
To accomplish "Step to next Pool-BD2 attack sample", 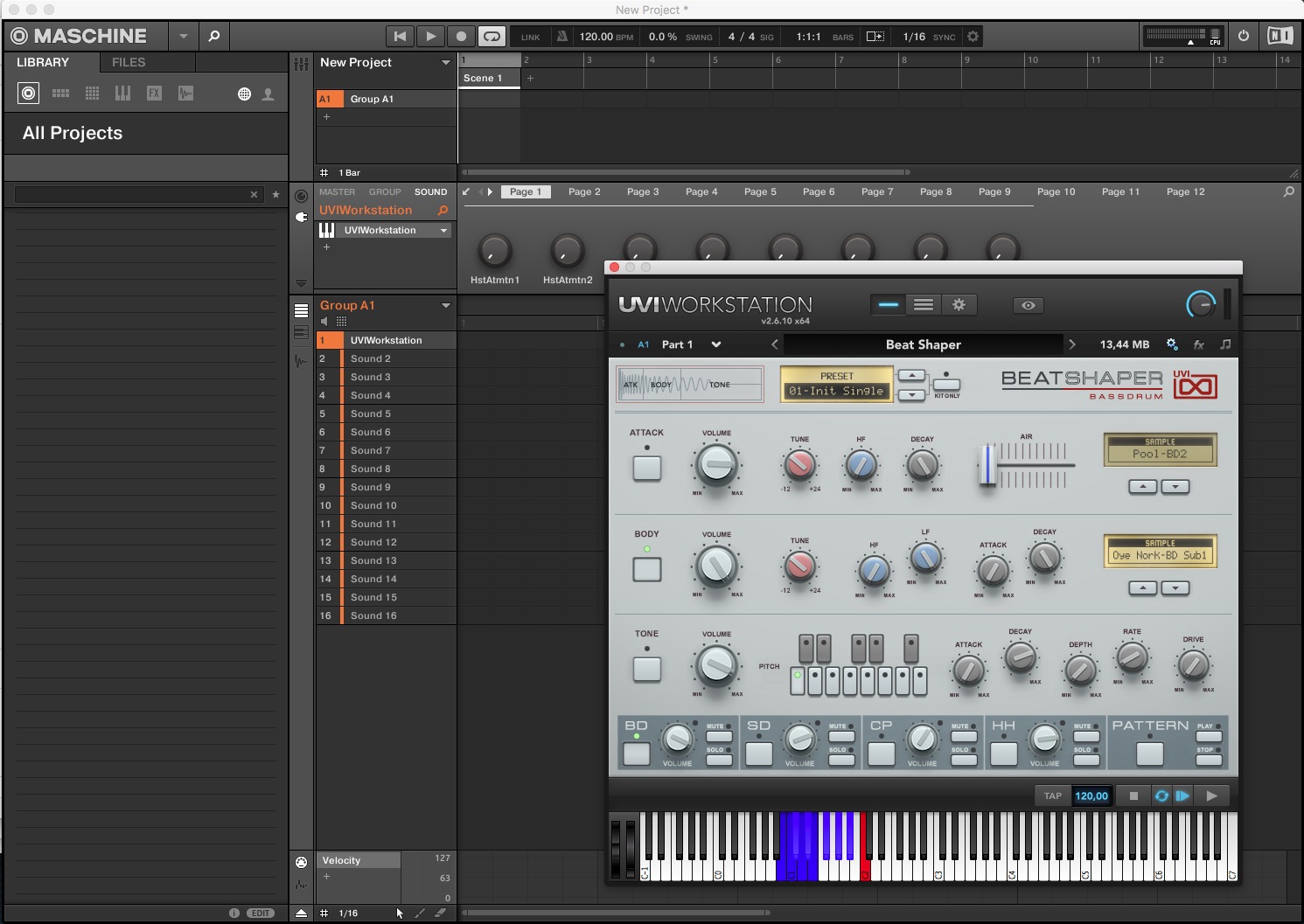I will click(x=1175, y=486).
